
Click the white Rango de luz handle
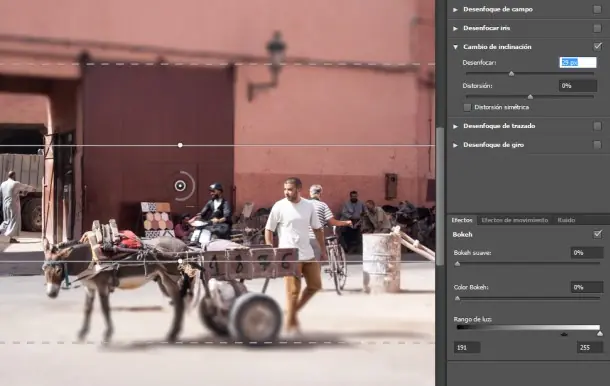click(x=599, y=334)
